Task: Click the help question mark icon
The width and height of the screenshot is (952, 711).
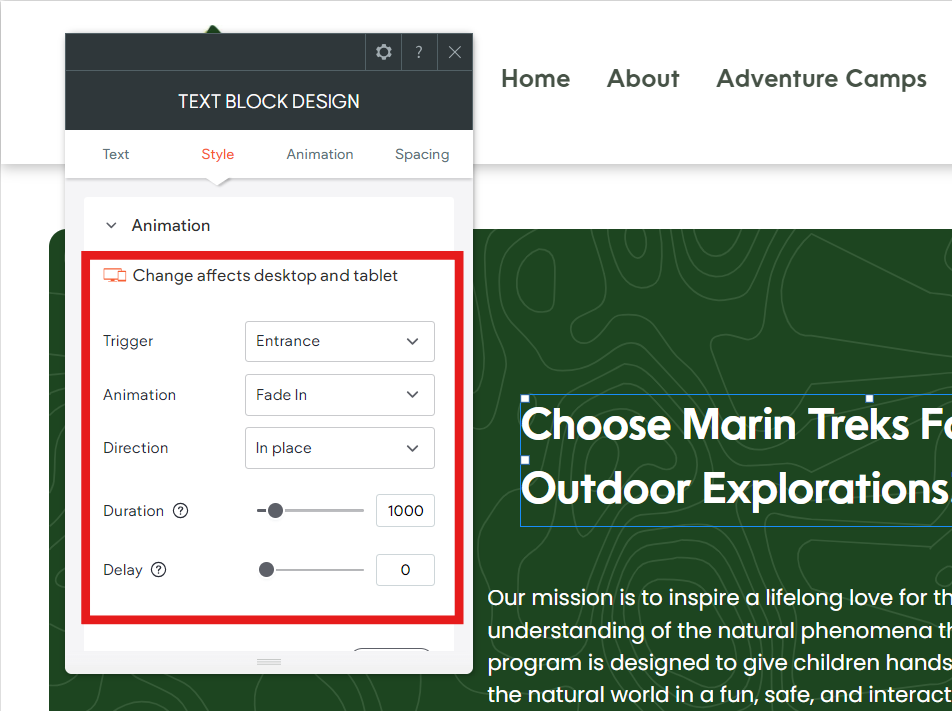Action: click(x=419, y=52)
